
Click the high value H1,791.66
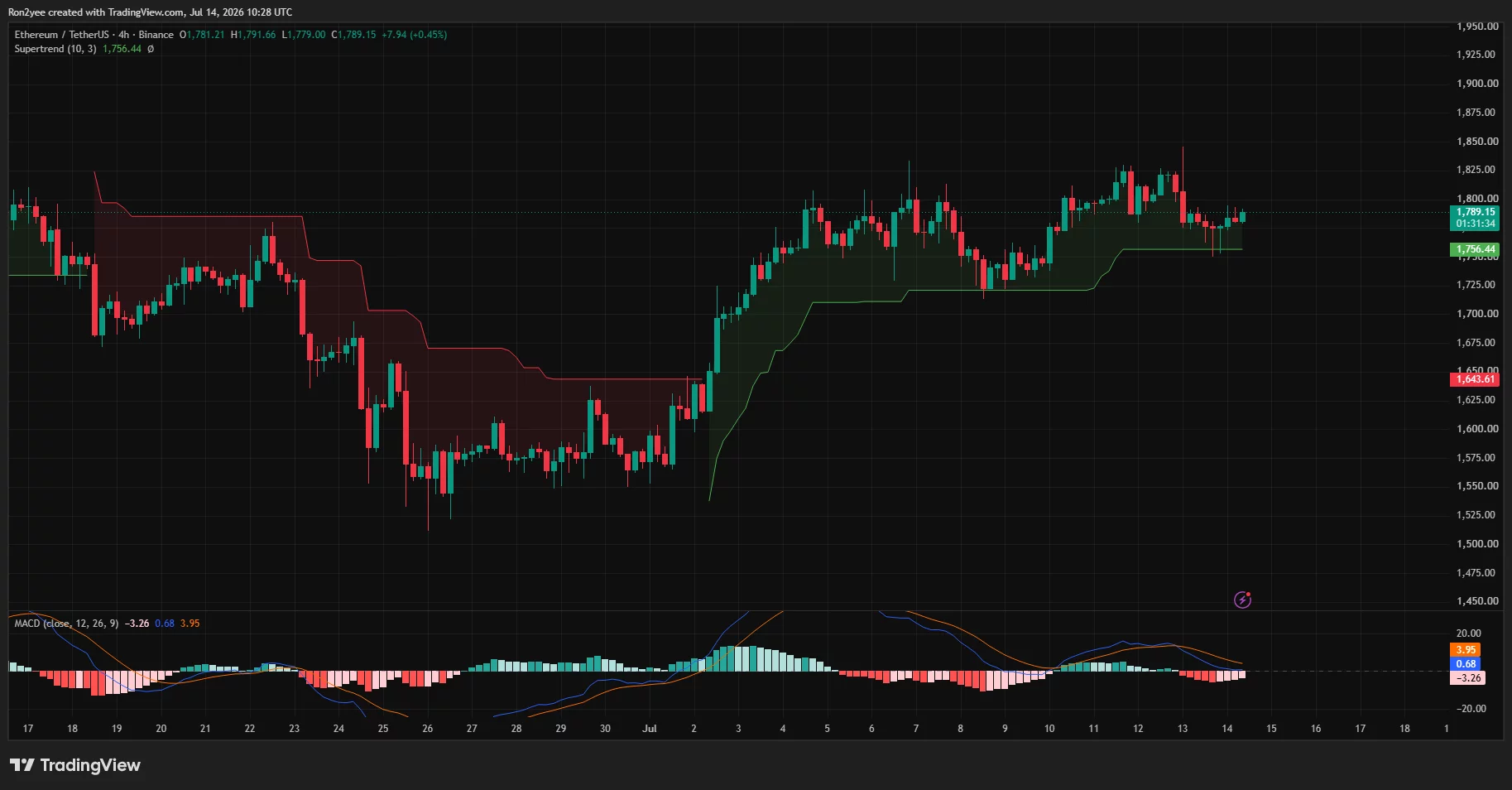(253, 35)
